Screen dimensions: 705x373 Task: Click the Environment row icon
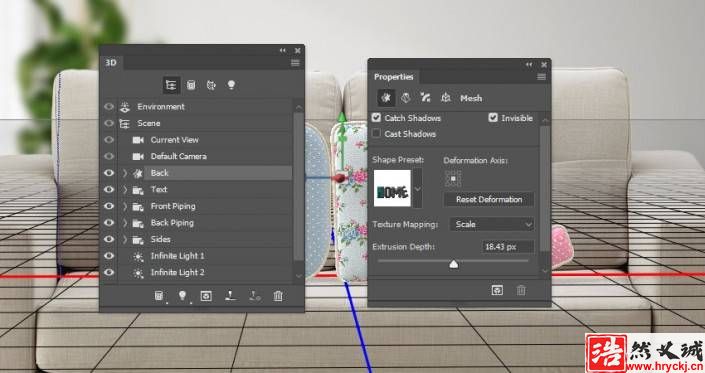click(125, 107)
